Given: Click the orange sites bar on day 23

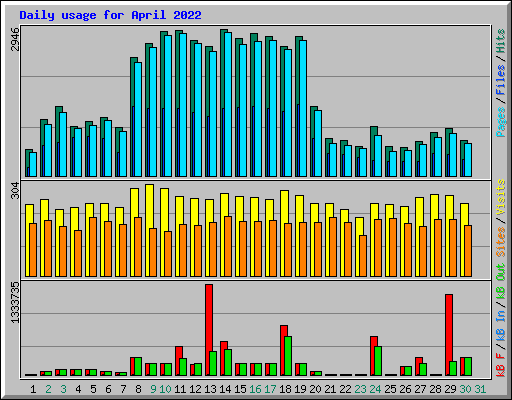Looking at the screenshot, I should tap(363, 256).
